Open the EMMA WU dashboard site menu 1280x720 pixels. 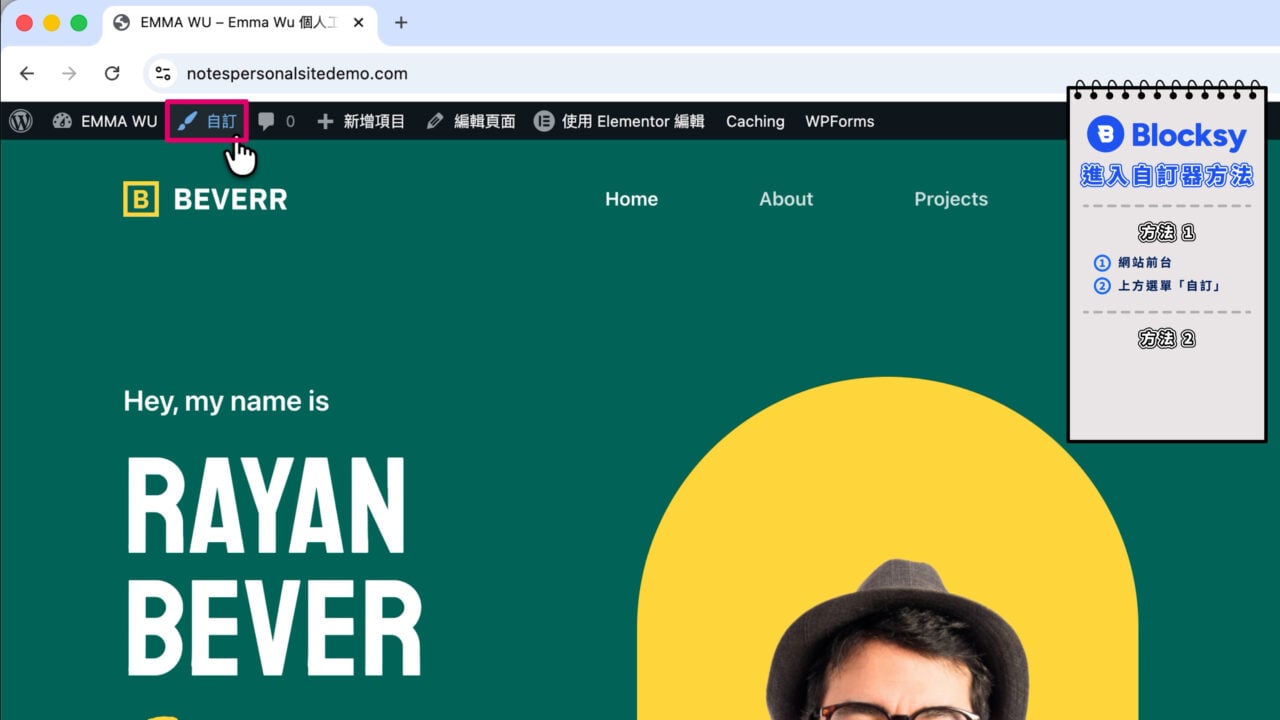point(105,121)
